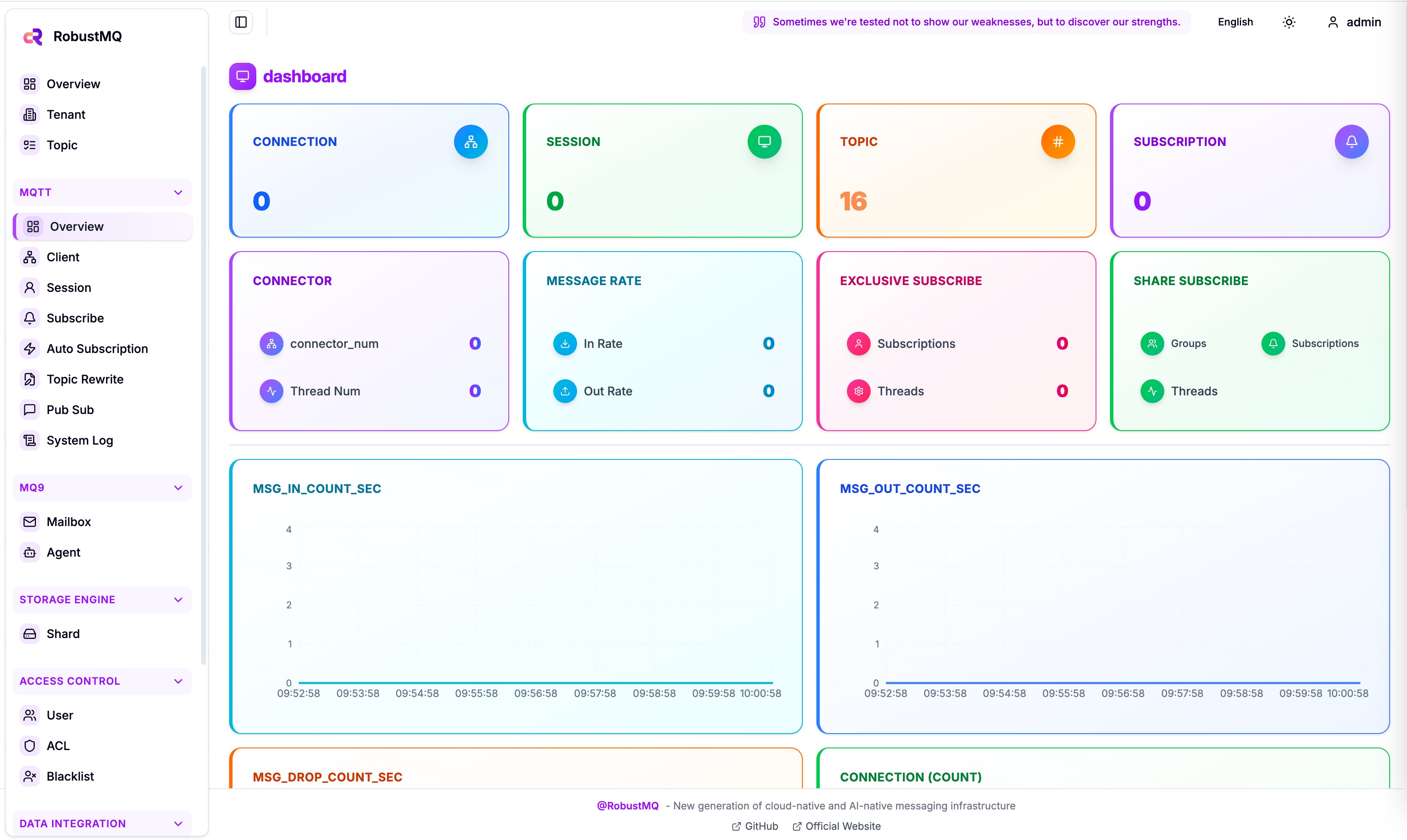Open the Topic page in sidebar
1407x840 pixels.
click(102, 145)
